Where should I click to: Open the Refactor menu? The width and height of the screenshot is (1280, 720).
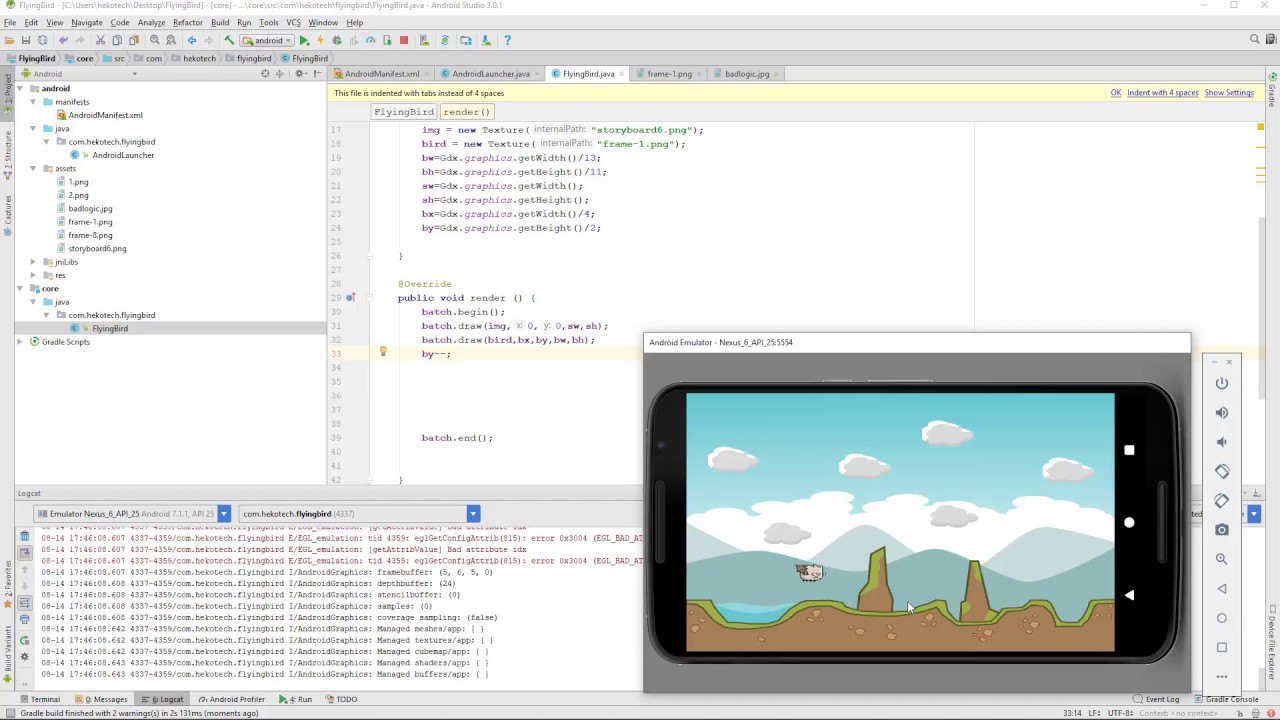pyautogui.click(x=187, y=22)
